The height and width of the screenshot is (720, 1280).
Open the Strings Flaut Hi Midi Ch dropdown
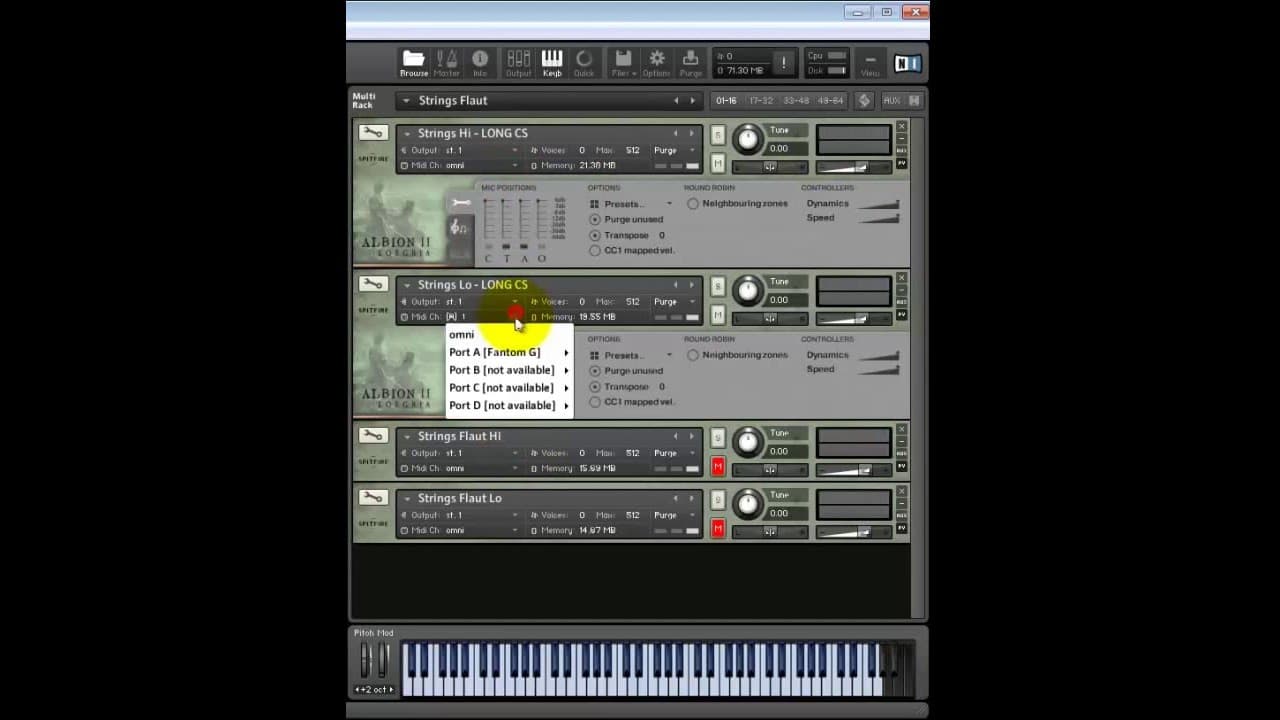click(x=481, y=468)
